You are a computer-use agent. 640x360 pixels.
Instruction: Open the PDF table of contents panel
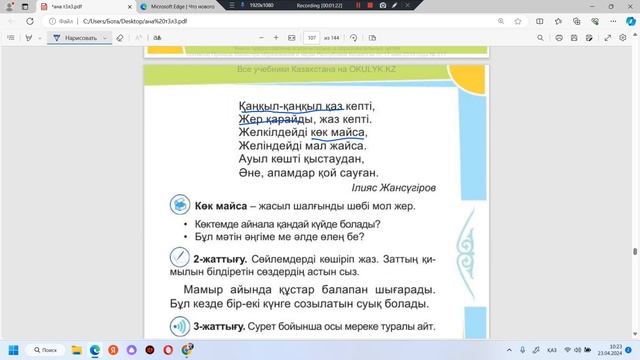pos(11,38)
